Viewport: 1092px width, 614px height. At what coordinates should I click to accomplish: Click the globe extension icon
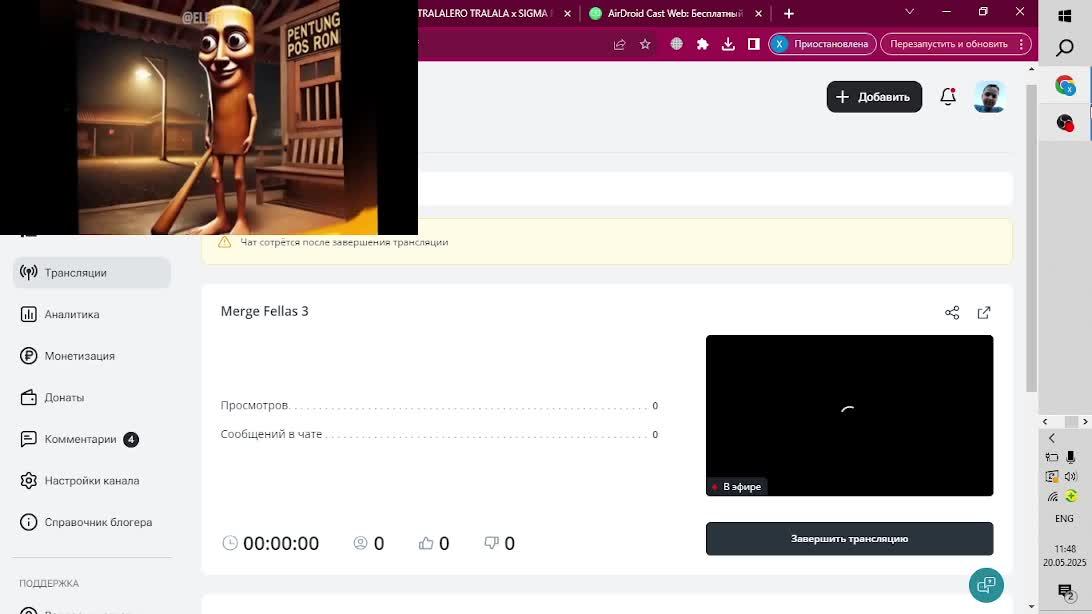(x=676, y=44)
